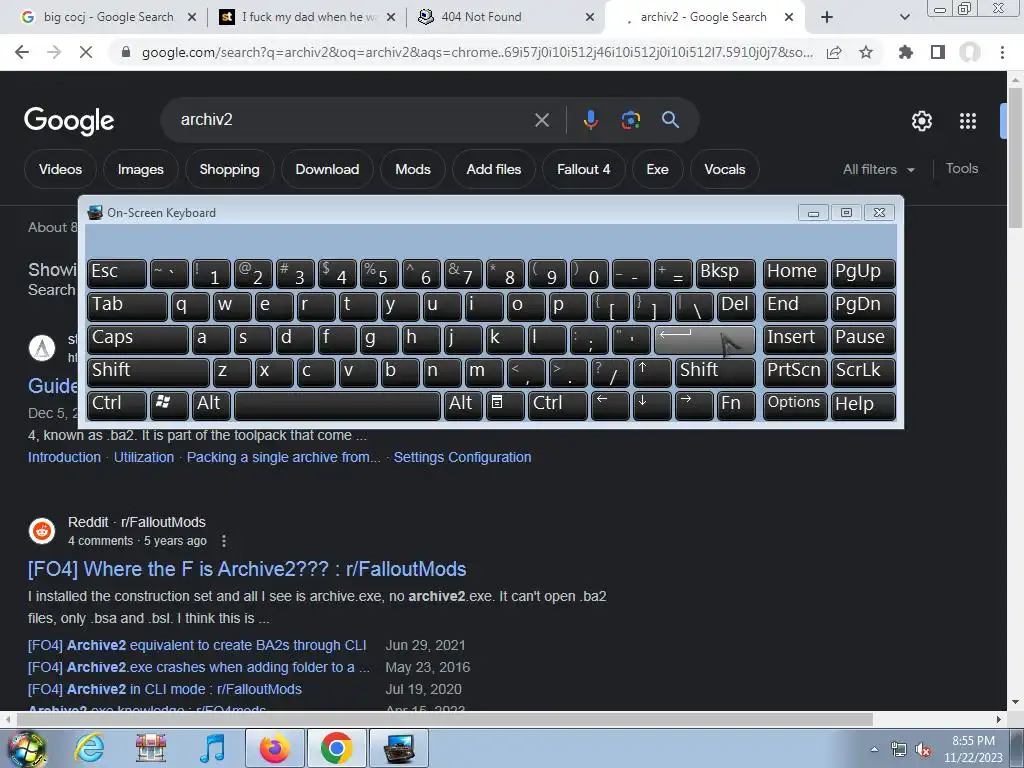The image size is (1024, 768).
Task: Click the Windows Start orb
Action: coord(26,749)
